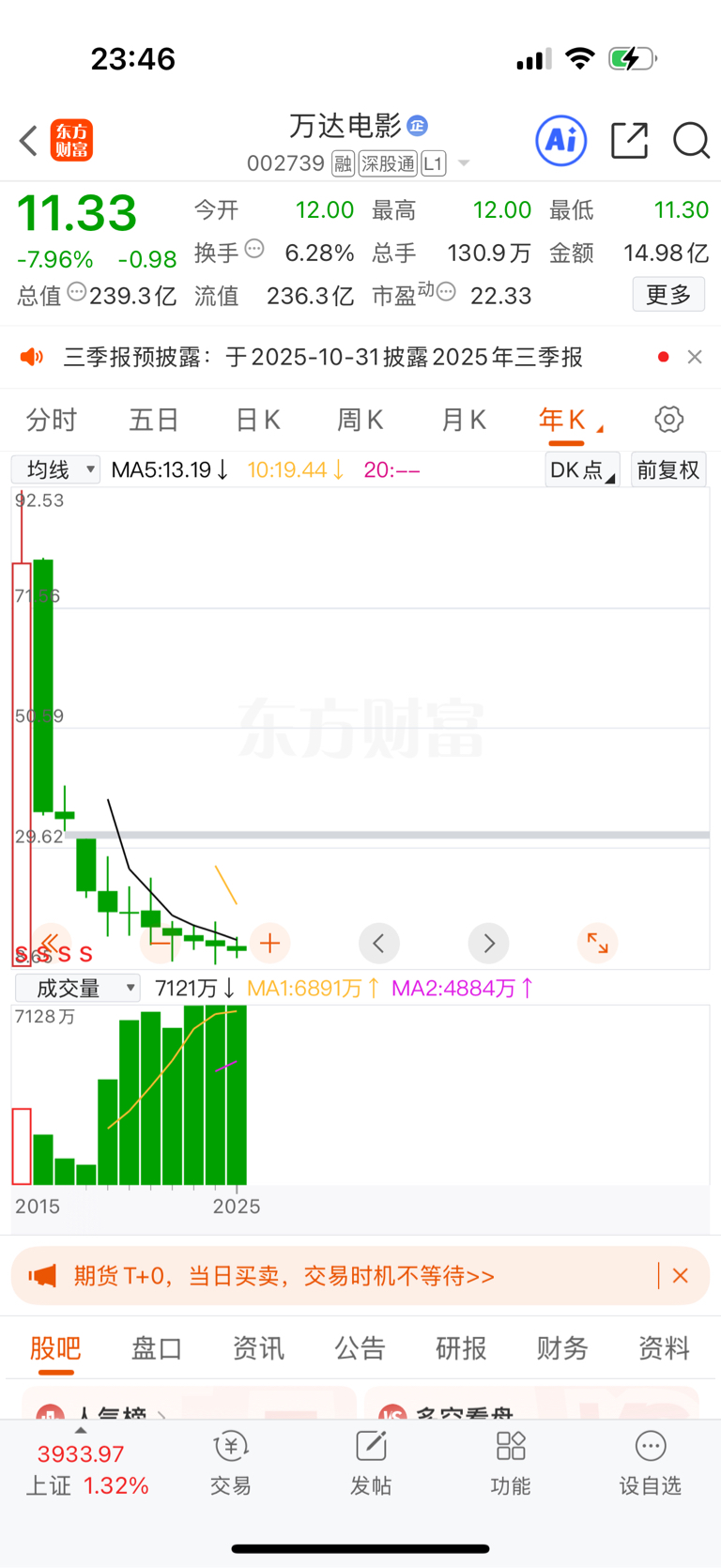Open the 东方财富 home logo

[x=71, y=141]
